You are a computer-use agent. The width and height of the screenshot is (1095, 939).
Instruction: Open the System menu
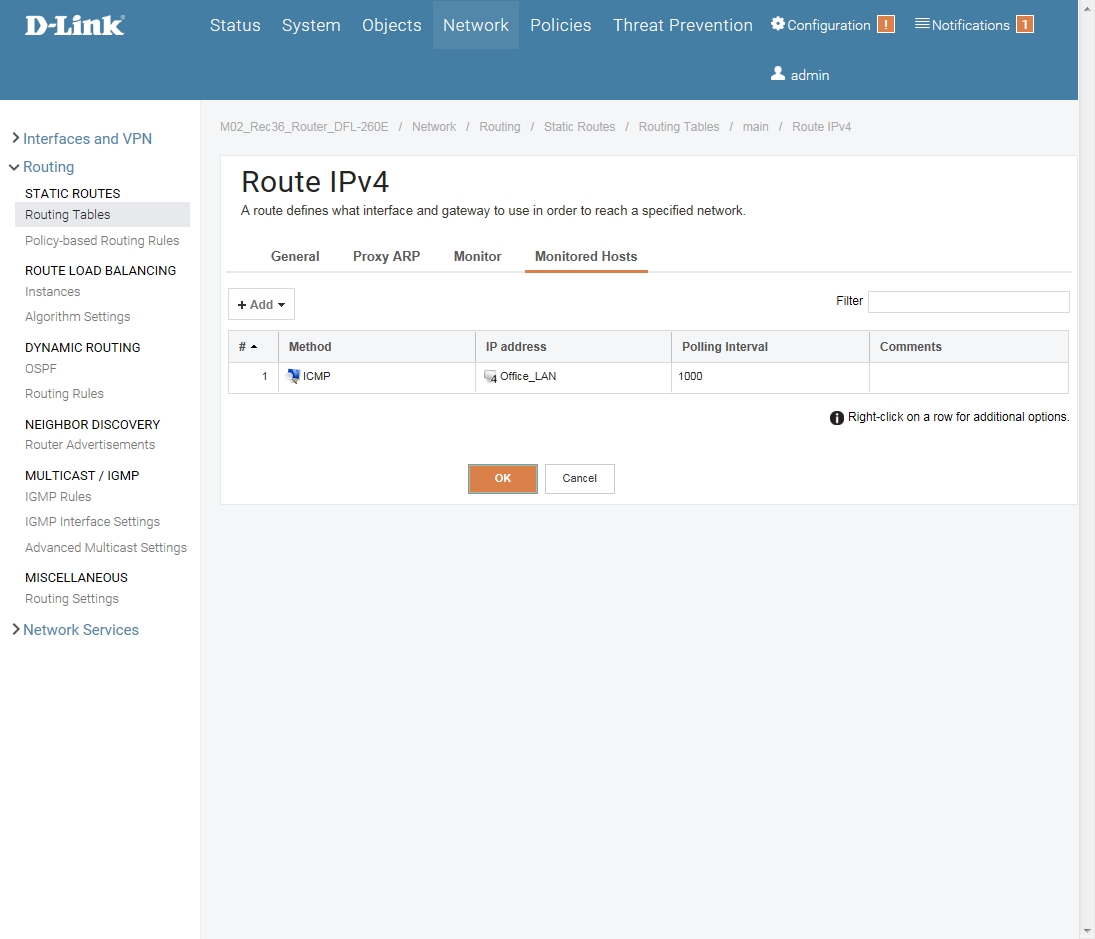pyautogui.click(x=311, y=25)
